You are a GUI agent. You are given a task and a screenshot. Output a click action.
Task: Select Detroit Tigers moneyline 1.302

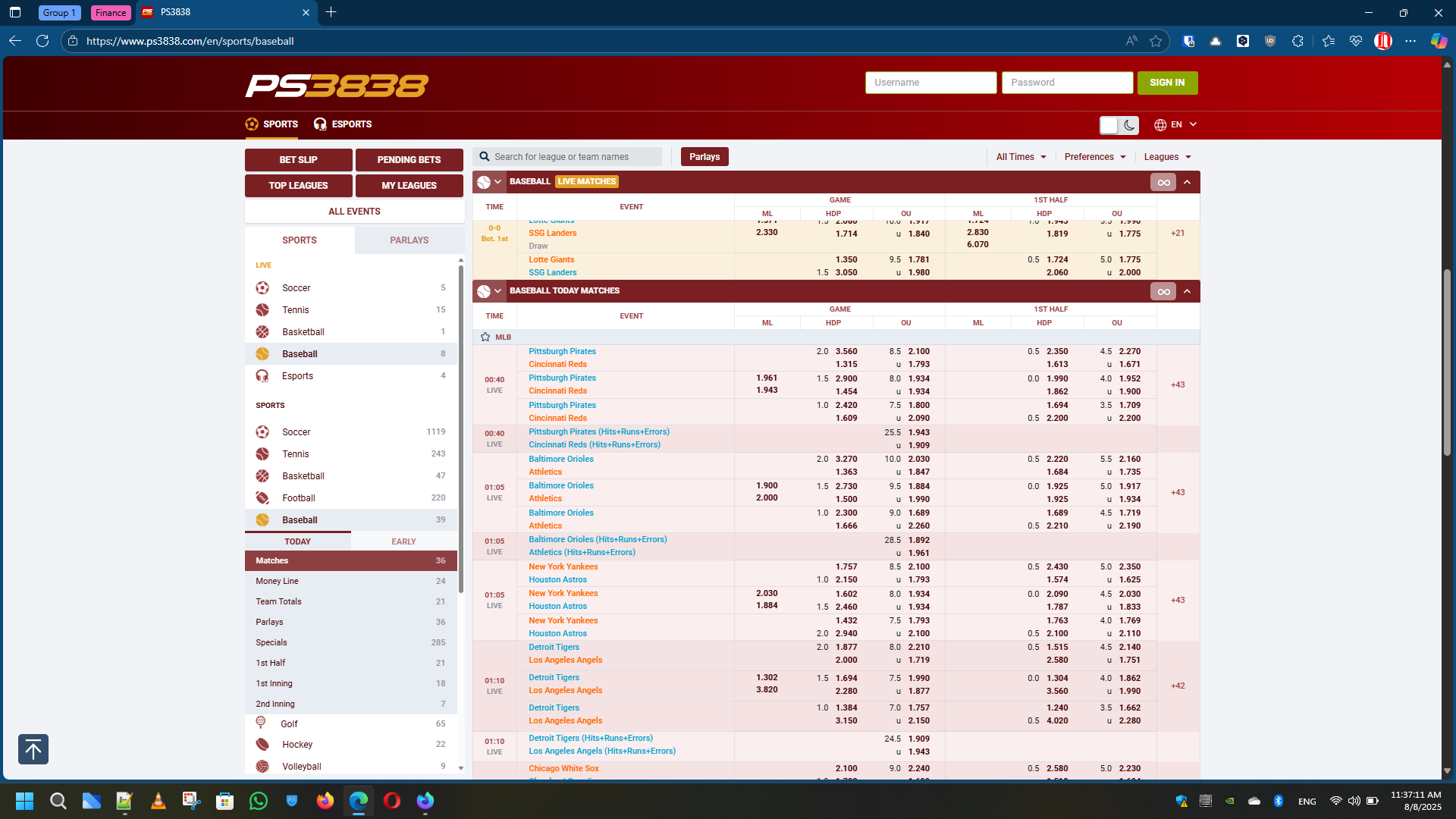[x=767, y=678]
